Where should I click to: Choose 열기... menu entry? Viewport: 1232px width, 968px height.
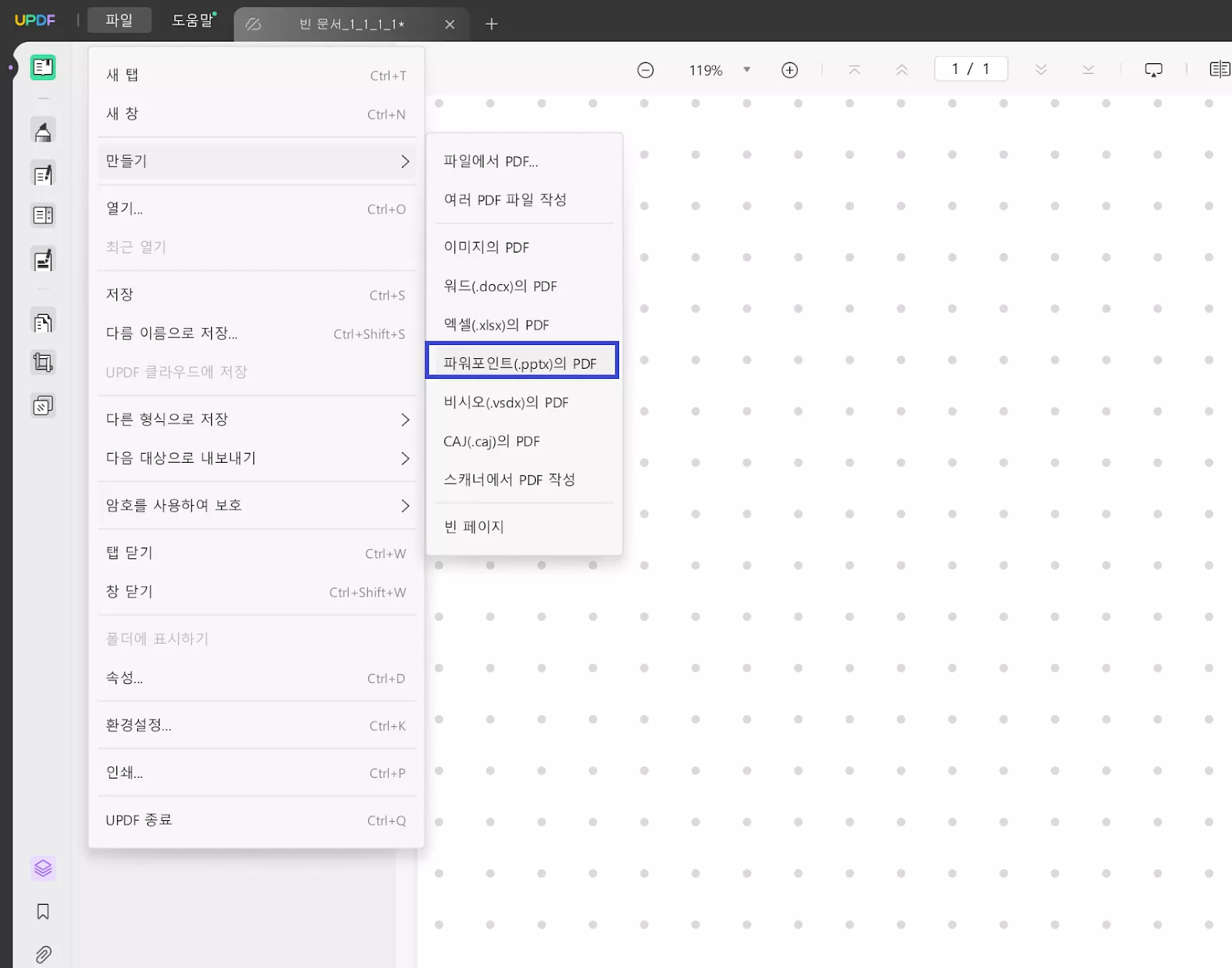point(256,209)
